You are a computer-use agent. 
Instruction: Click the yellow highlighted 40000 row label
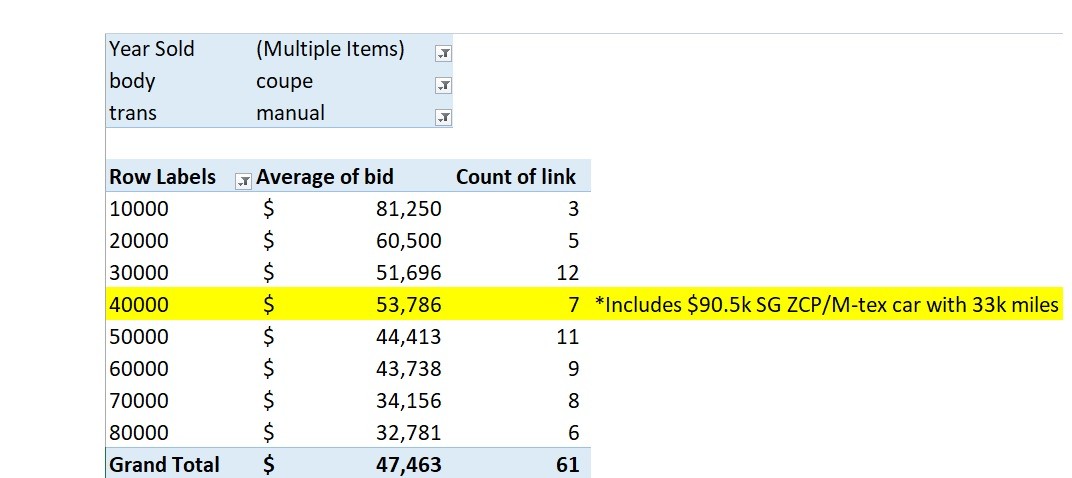tap(139, 305)
